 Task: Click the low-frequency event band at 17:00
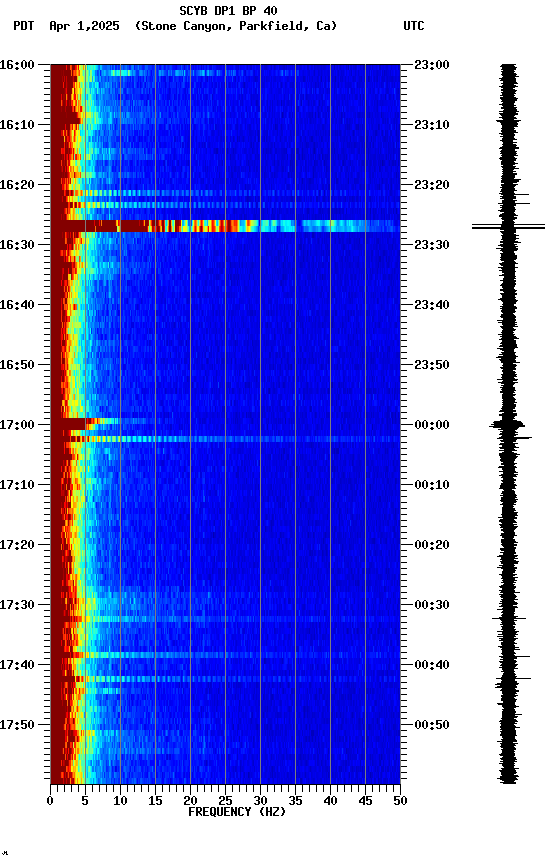(x=85, y=423)
